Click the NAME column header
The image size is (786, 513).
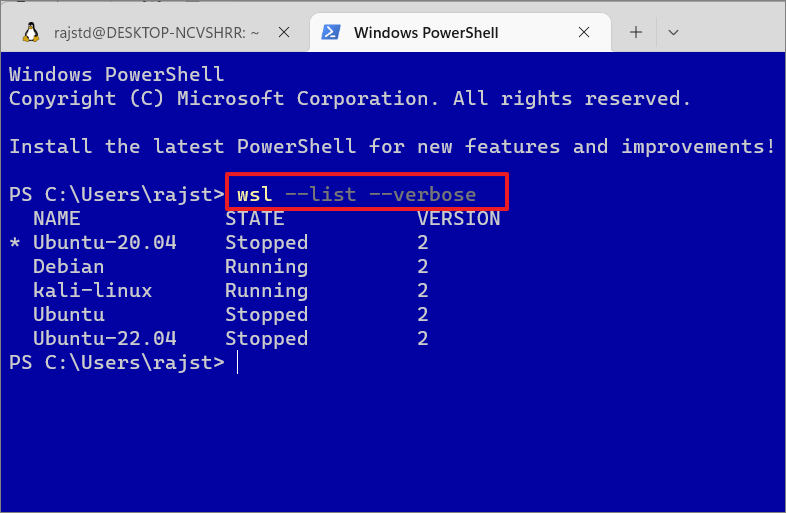[57, 219]
